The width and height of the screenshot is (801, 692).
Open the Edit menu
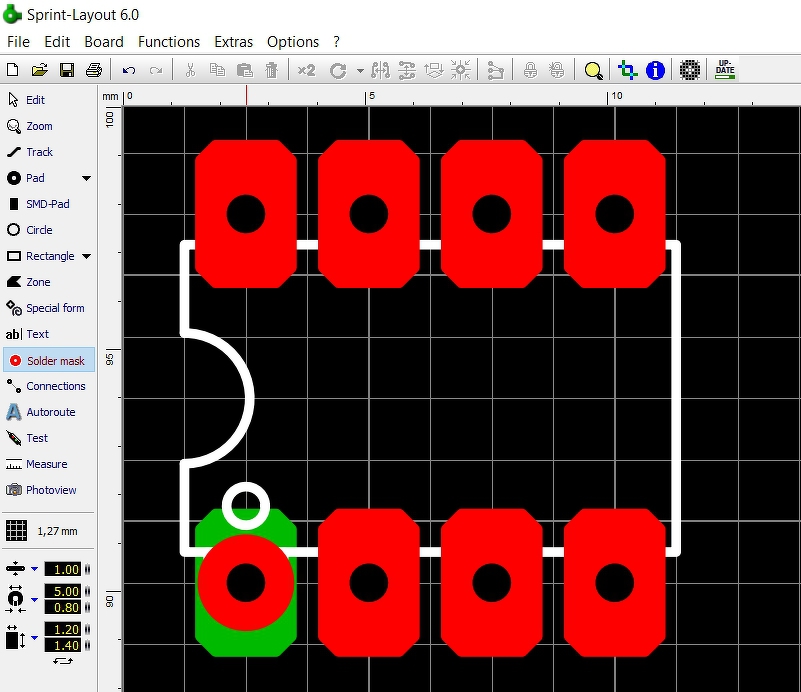pyautogui.click(x=57, y=42)
